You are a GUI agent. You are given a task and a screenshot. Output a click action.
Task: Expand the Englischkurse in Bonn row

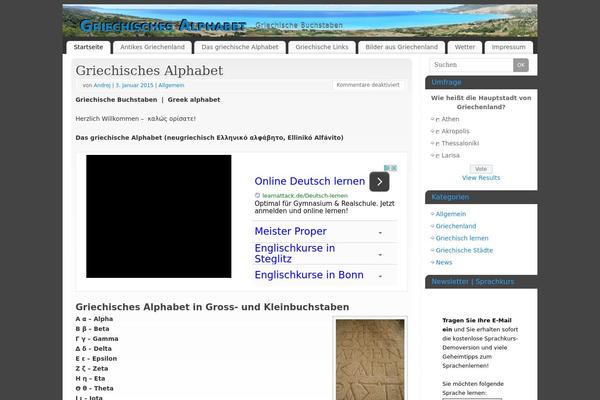pyautogui.click(x=380, y=276)
